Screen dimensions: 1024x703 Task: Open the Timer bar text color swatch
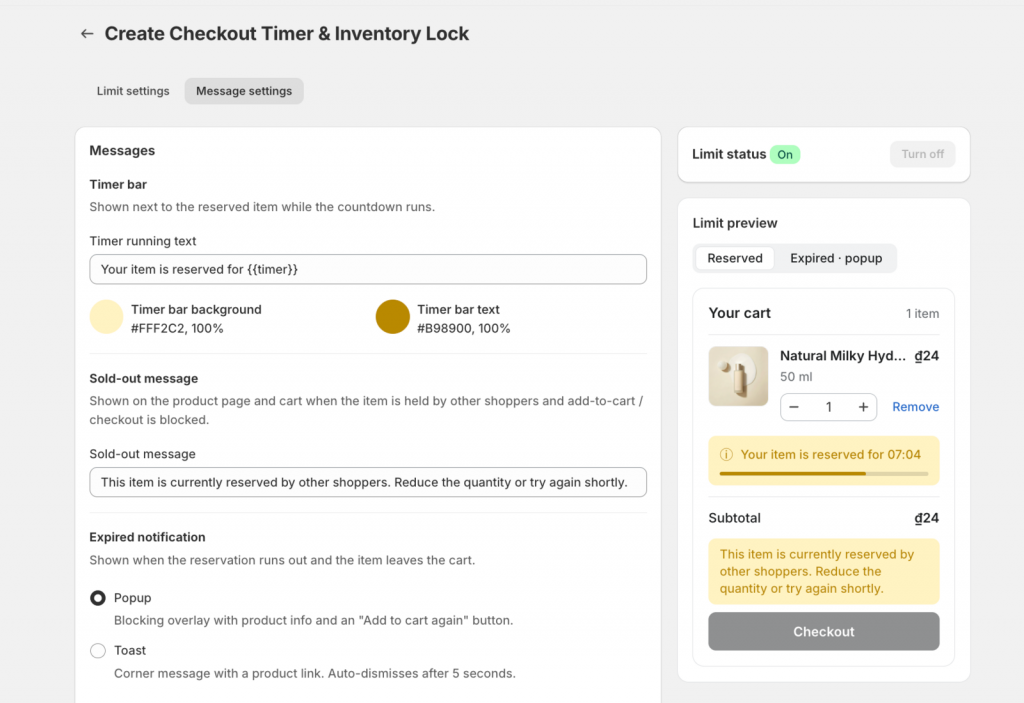pyautogui.click(x=392, y=317)
